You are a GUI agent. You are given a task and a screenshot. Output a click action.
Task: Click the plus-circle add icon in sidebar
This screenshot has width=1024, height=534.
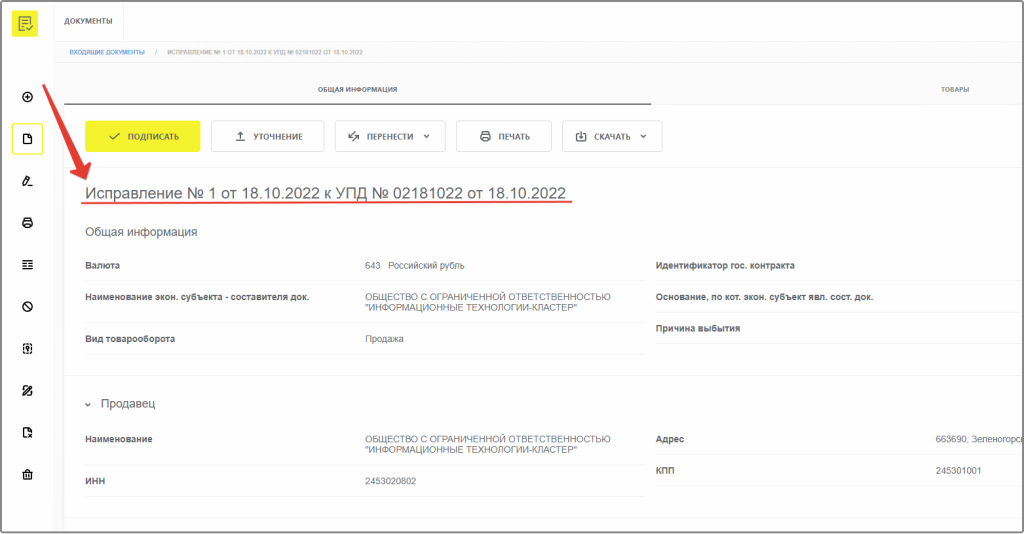coord(27,97)
